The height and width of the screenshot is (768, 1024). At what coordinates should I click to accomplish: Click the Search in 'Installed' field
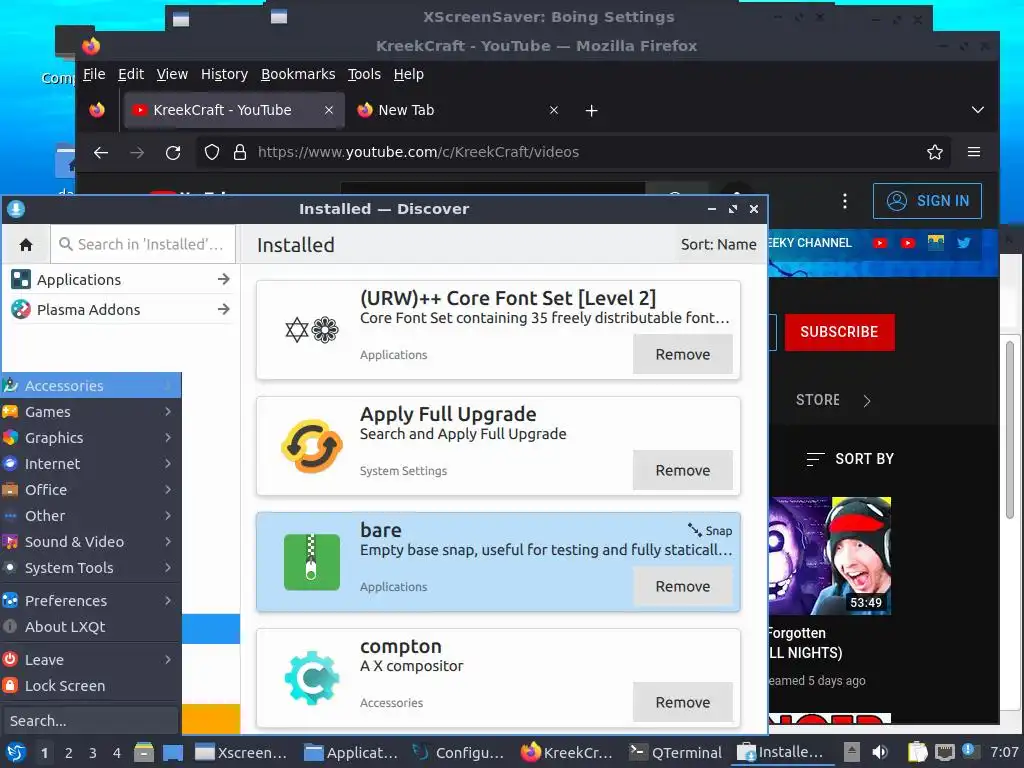coord(143,244)
